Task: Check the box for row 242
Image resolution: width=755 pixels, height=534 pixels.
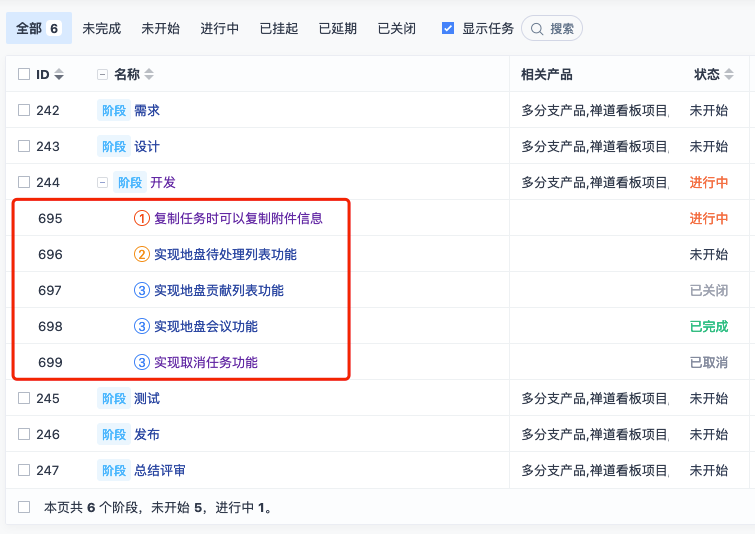Action: [24, 110]
